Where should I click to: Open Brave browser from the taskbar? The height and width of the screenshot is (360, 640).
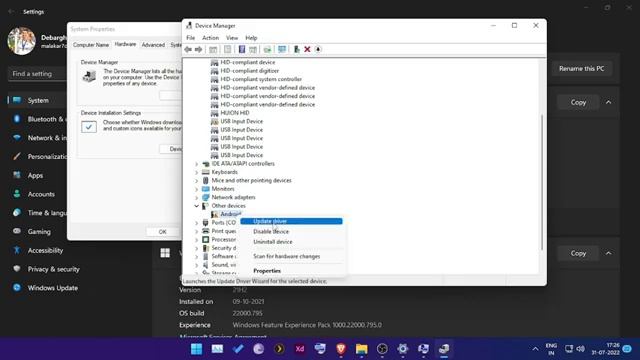[x=341, y=349]
